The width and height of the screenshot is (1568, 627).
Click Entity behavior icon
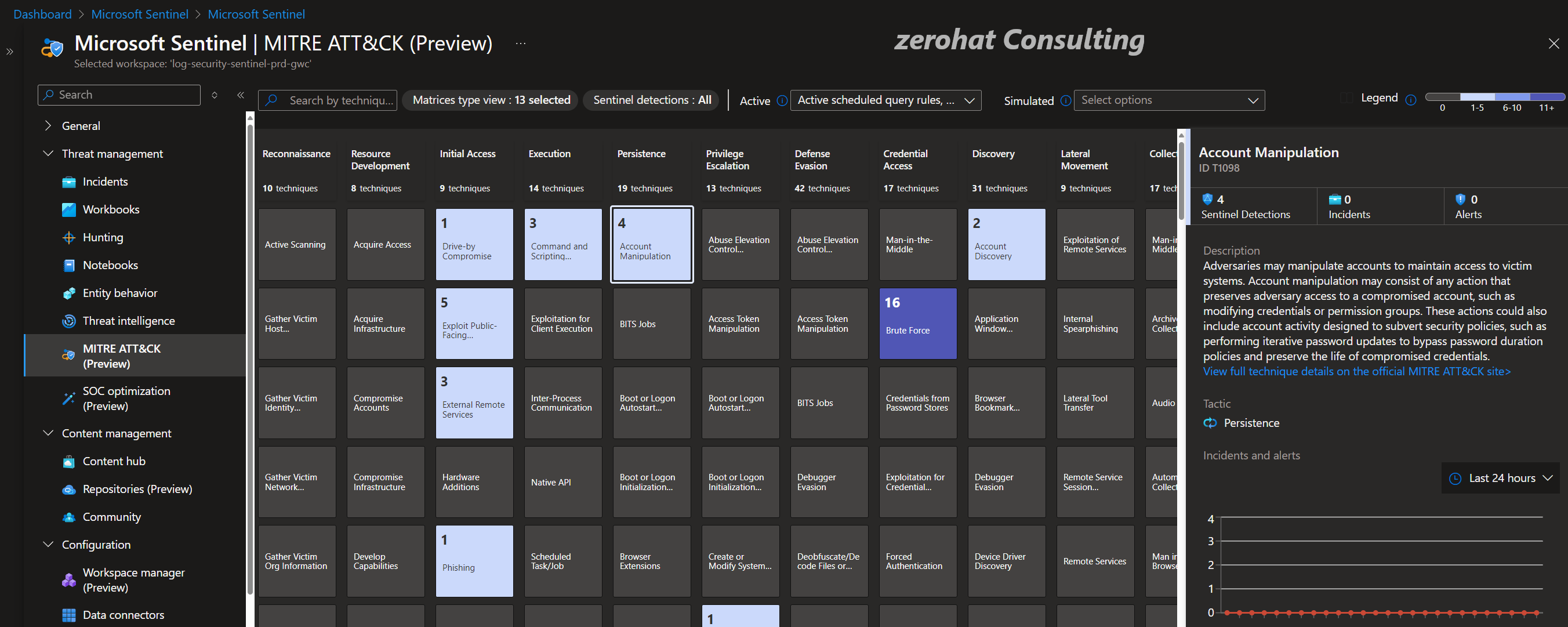tap(69, 293)
